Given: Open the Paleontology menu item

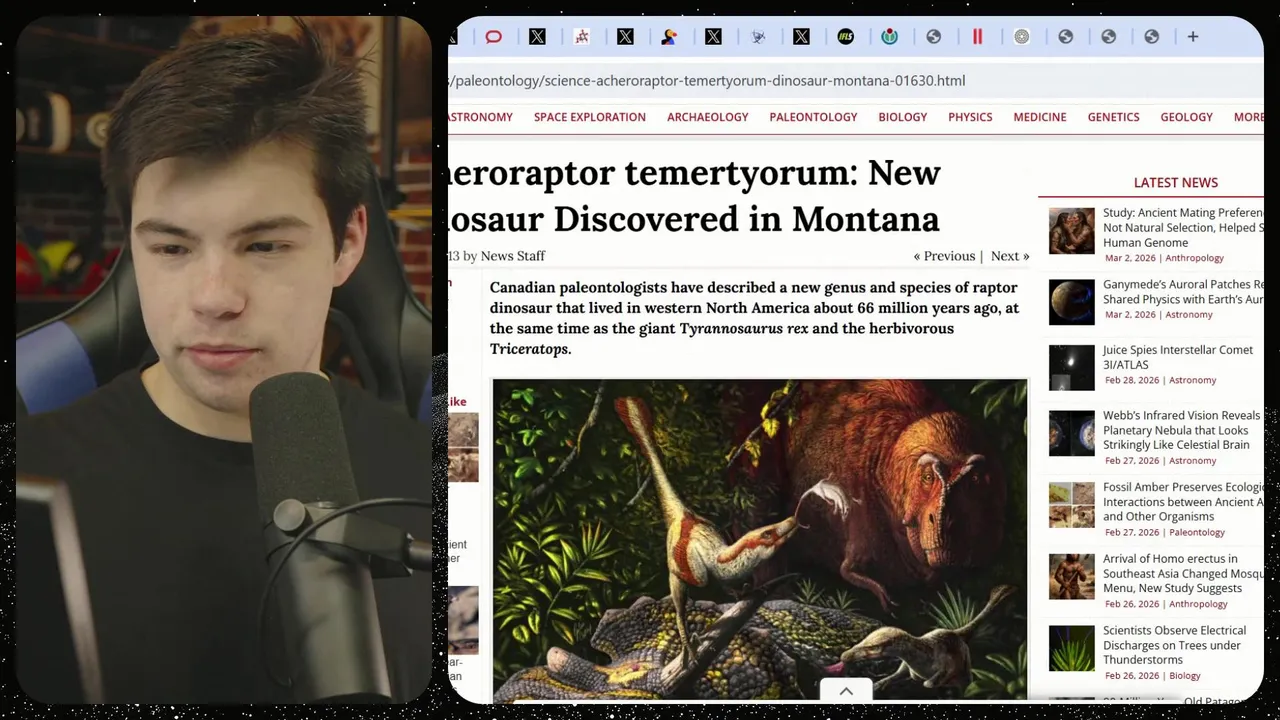Looking at the screenshot, I should click(x=813, y=117).
